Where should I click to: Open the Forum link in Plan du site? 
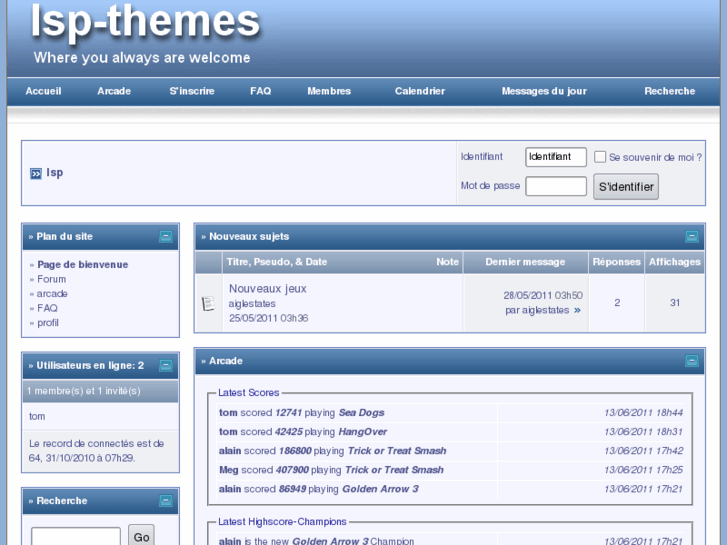pyautogui.click(x=51, y=279)
